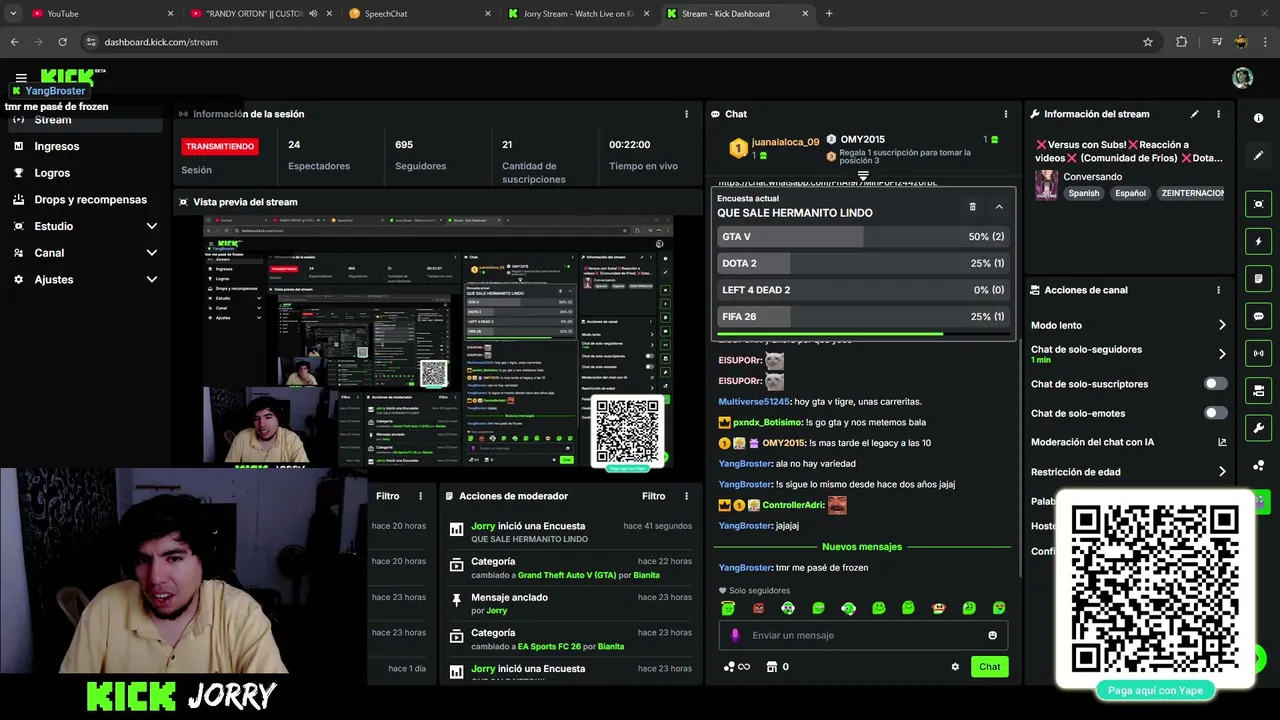Click the broadcast signal icon in right rail

[x=1258, y=353]
